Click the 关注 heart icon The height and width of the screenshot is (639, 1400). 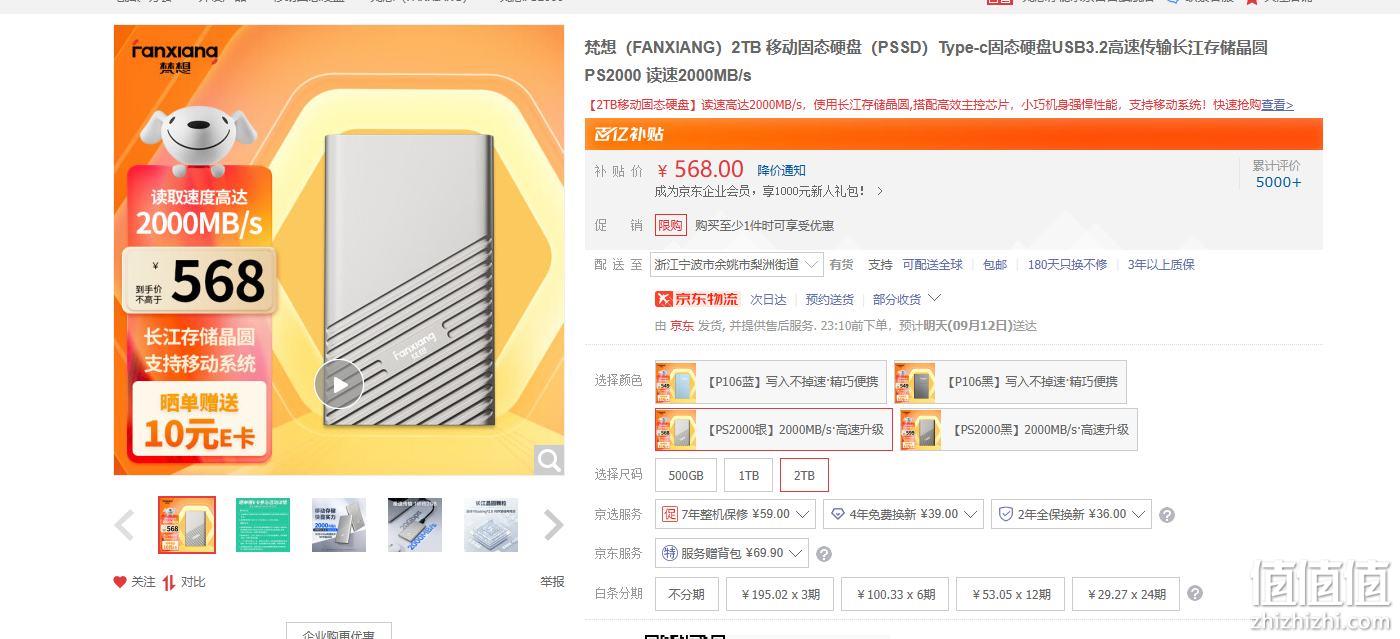point(120,582)
